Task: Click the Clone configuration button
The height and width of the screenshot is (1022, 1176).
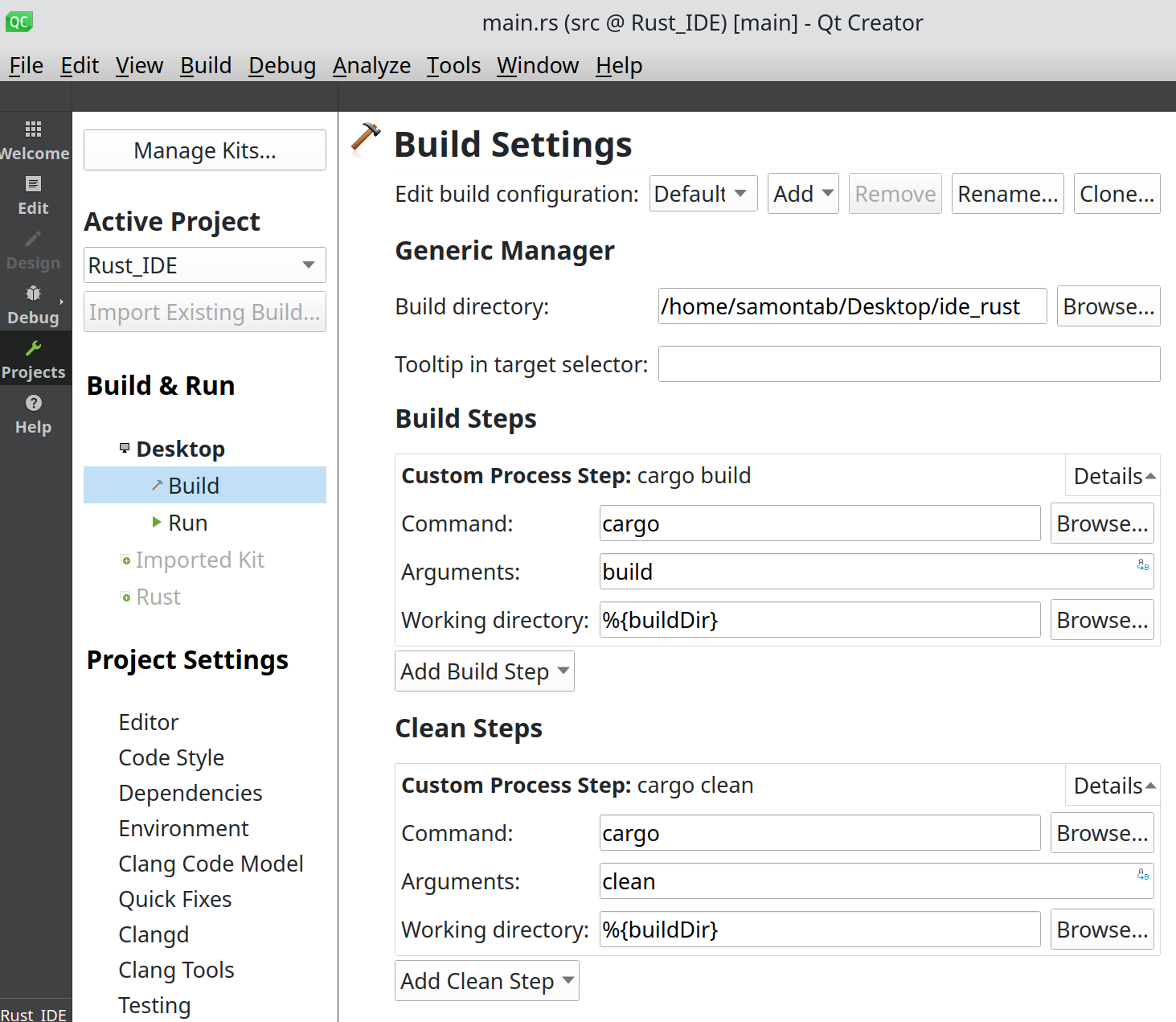Action: pyautogui.click(x=1117, y=194)
